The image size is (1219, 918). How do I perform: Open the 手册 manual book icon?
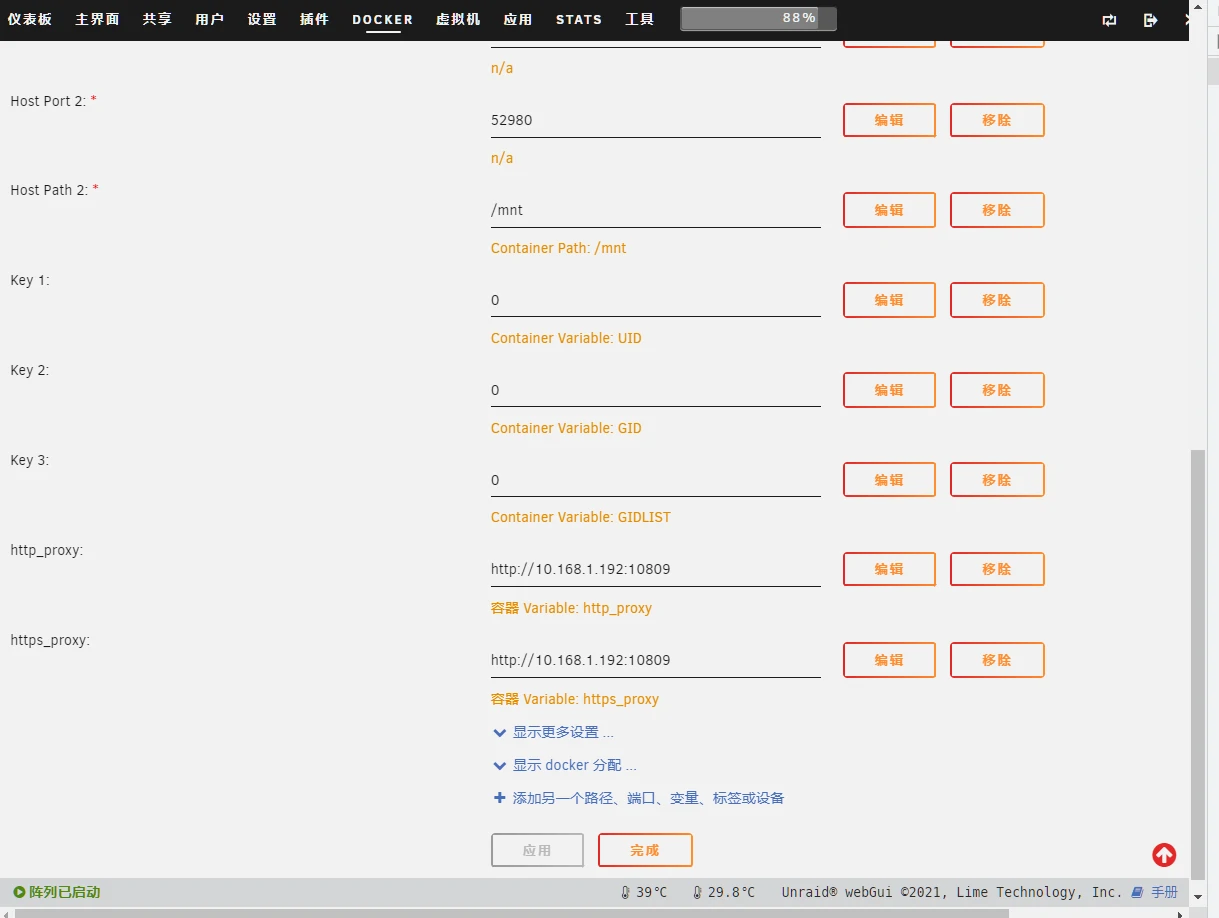(1137, 892)
